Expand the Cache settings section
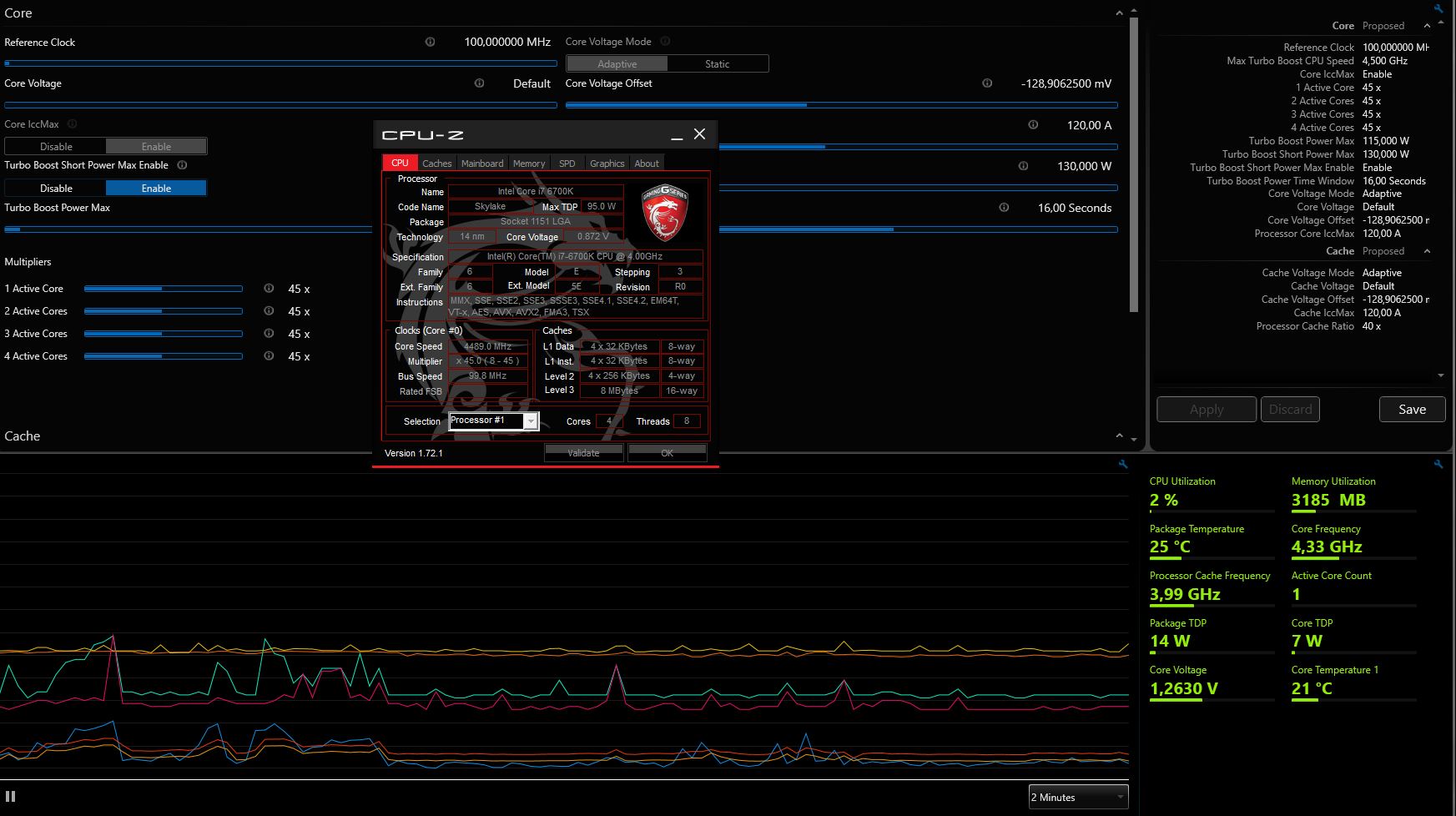Image resolution: width=1456 pixels, height=816 pixels. (x=1119, y=436)
